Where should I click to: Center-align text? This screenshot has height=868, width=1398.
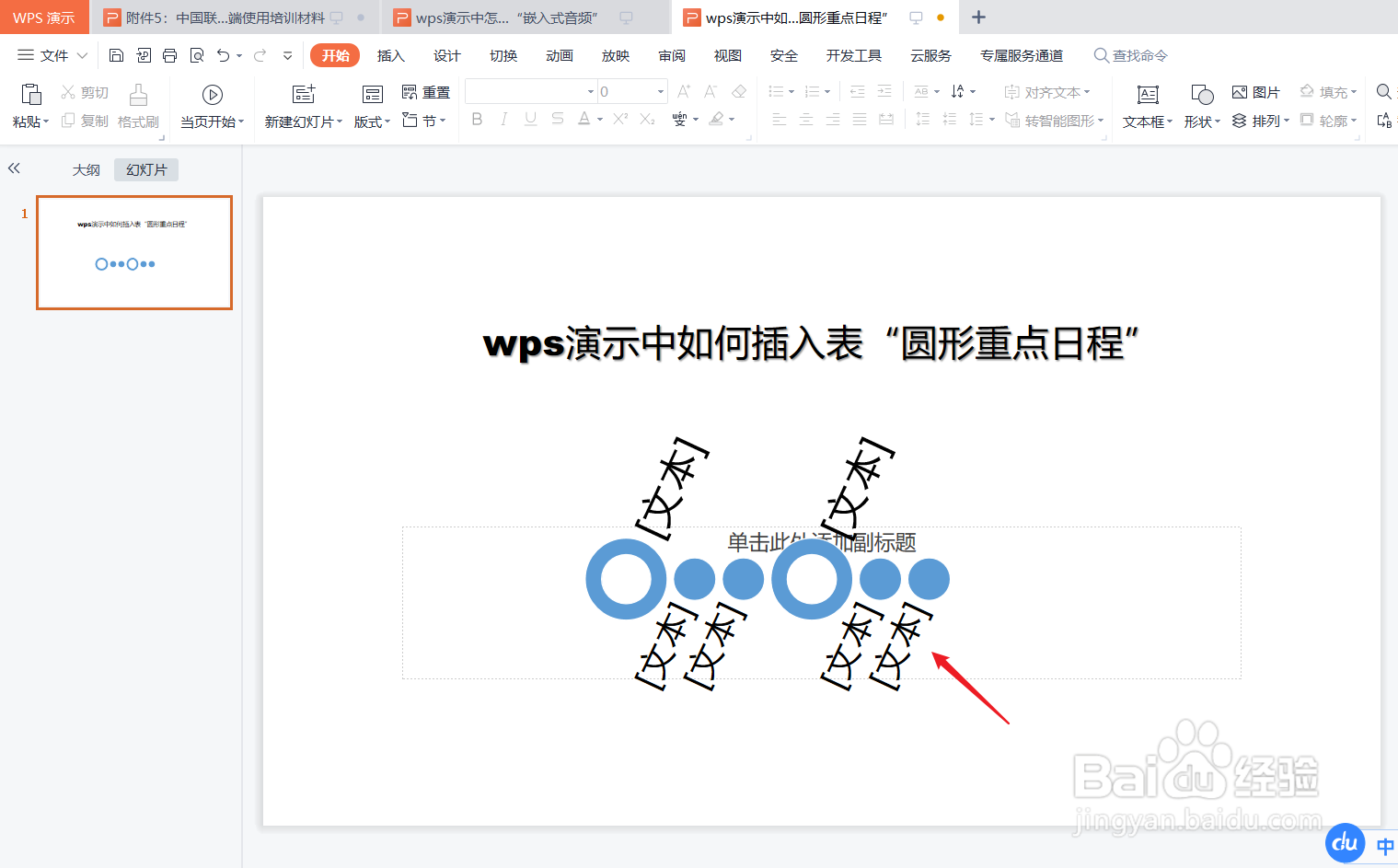pyautogui.click(x=806, y=119)
